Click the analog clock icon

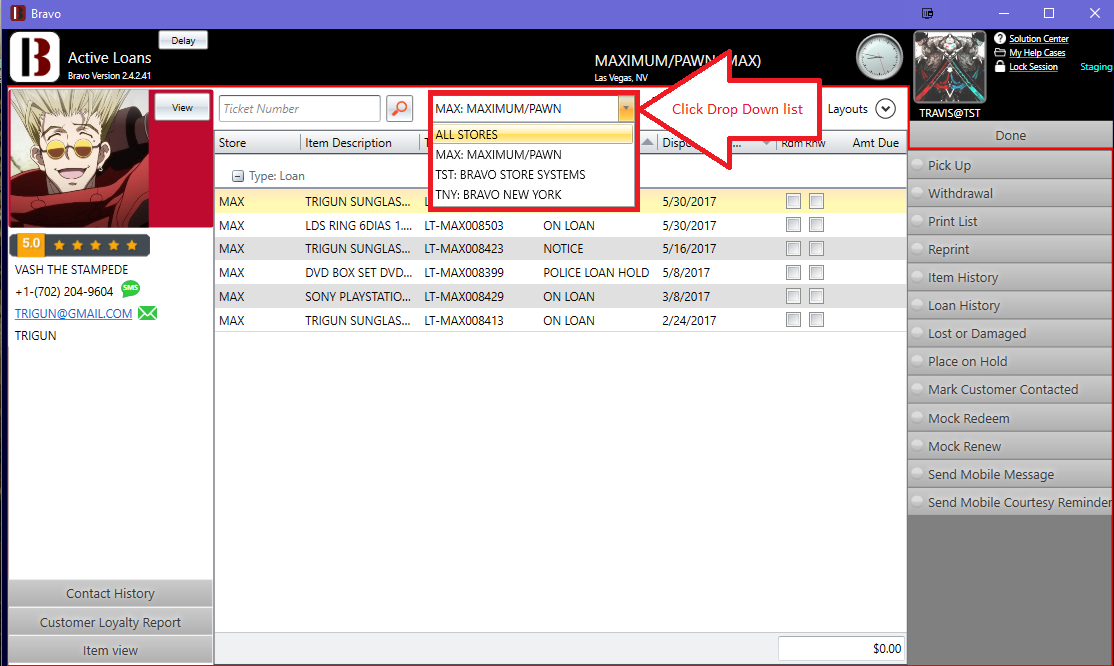coord(879,57)
